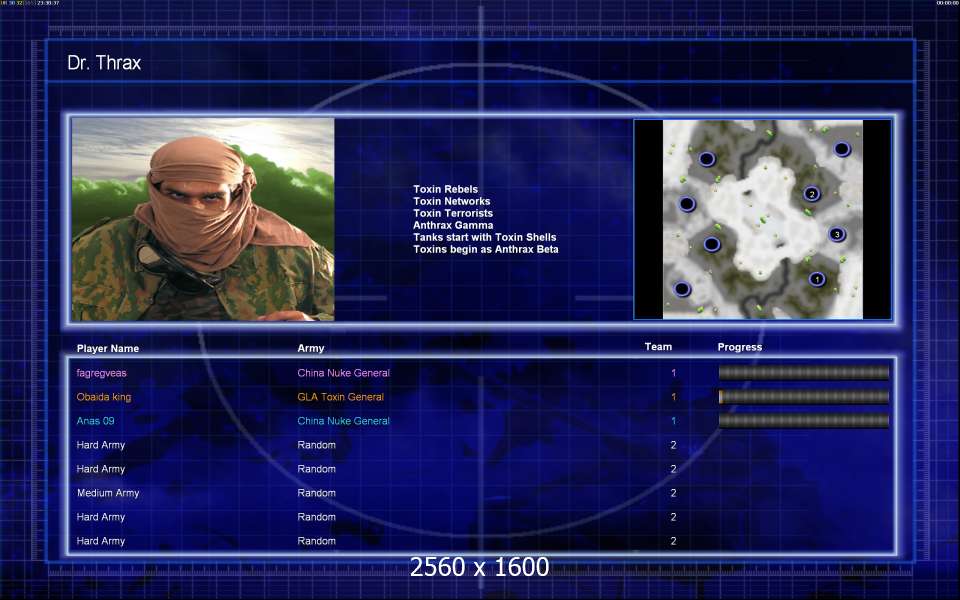Viewport: 960px width, 600px height.
Task: Click Tanks start with Toxin Shells text
Action: click(x=484, y=237)
